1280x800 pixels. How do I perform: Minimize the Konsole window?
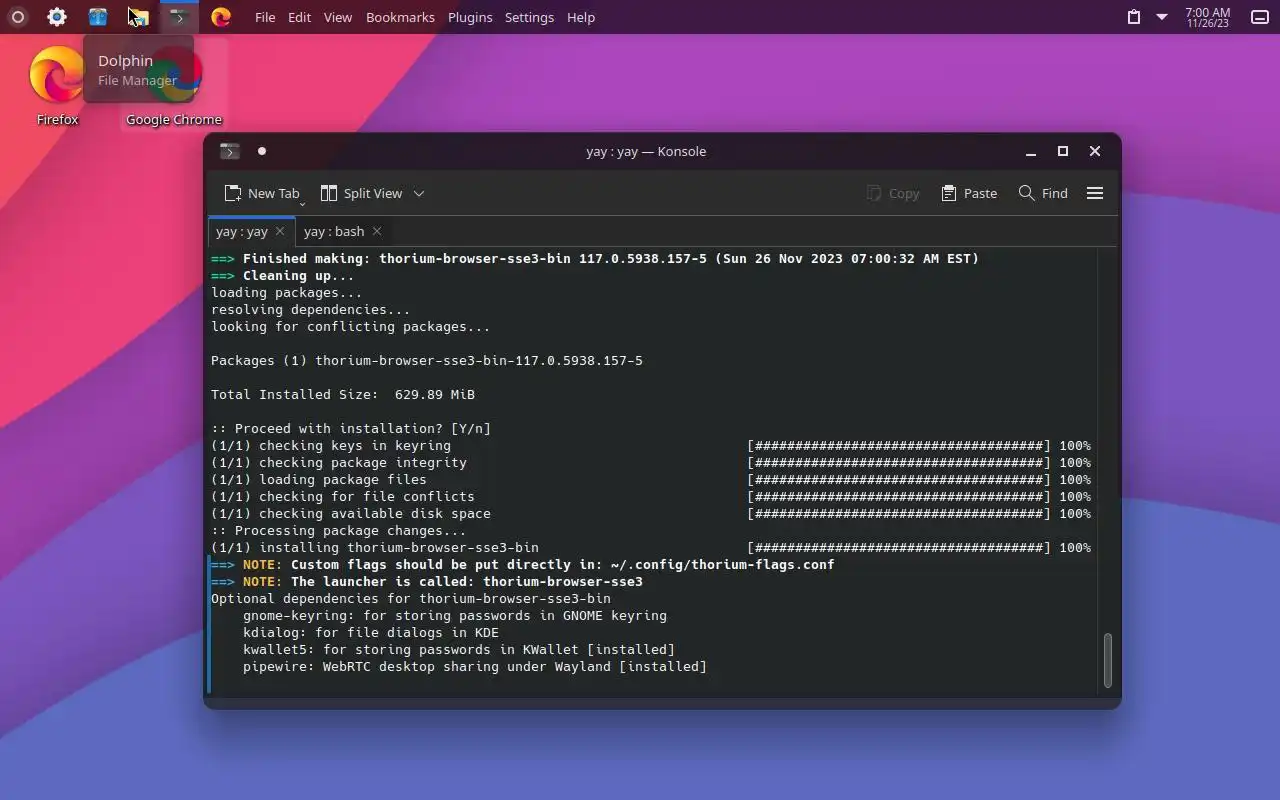[1031, 151]
